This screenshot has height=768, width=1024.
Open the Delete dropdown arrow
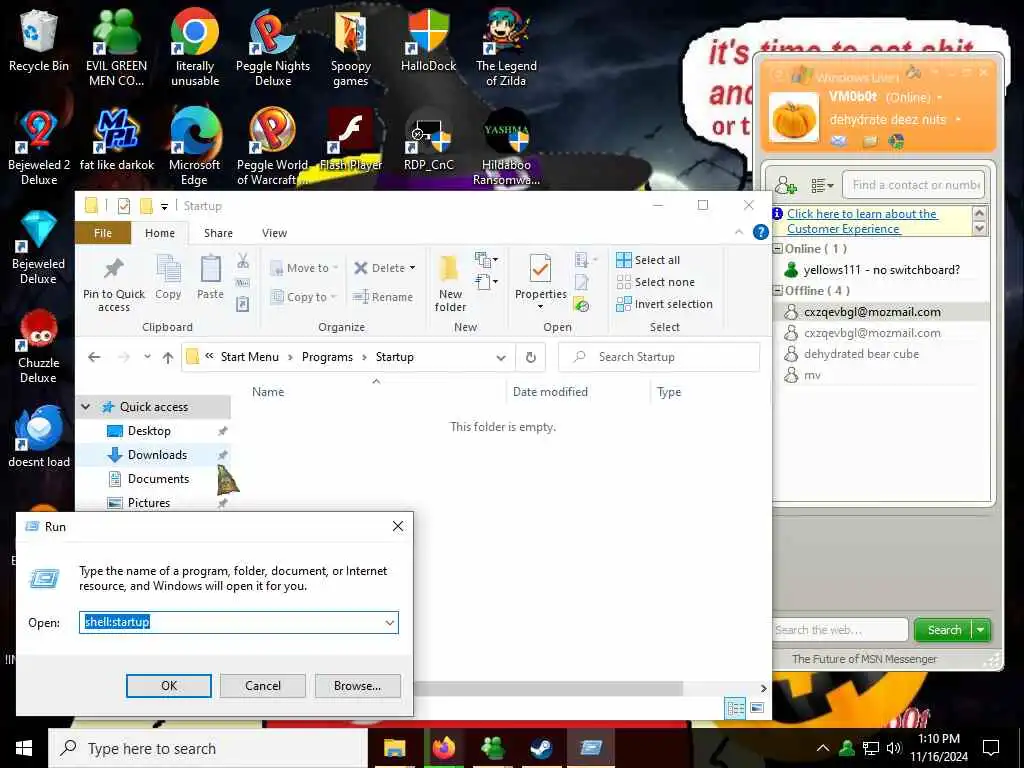click(x=412, y=268)
